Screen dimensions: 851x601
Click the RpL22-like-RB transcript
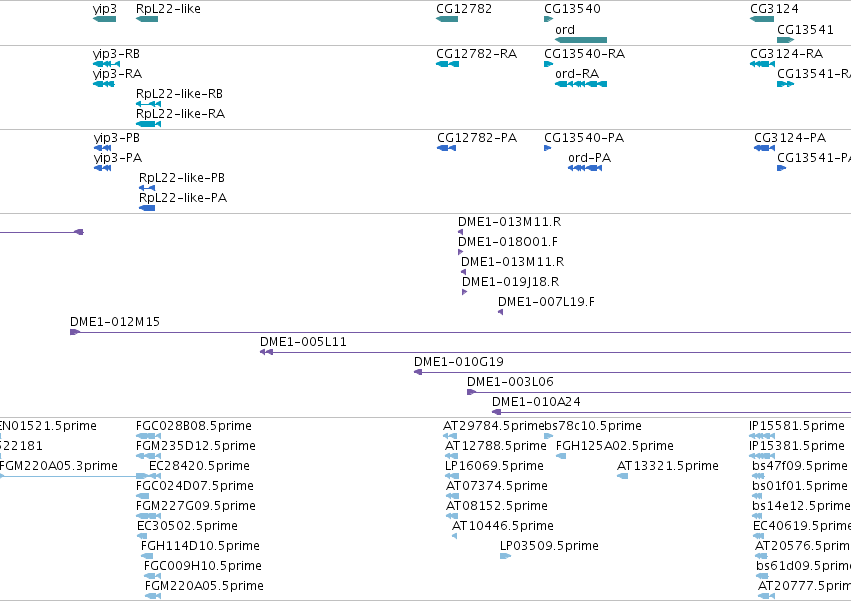(x=148, y=104)
